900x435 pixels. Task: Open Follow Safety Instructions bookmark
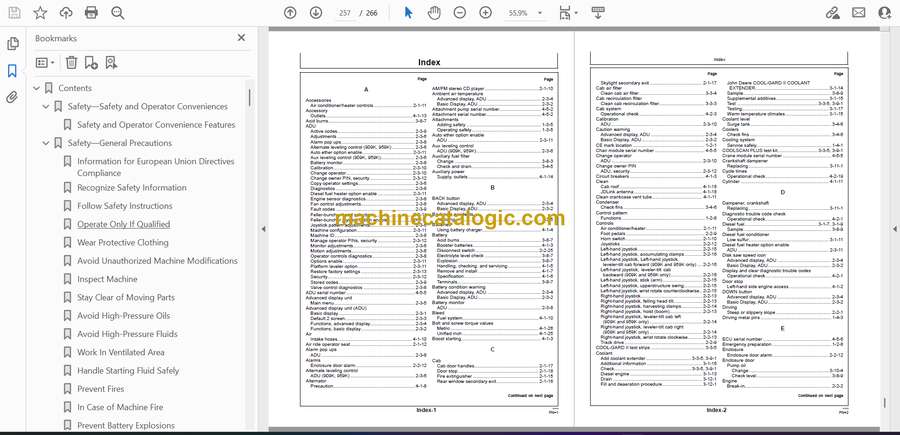pos(125,206)
